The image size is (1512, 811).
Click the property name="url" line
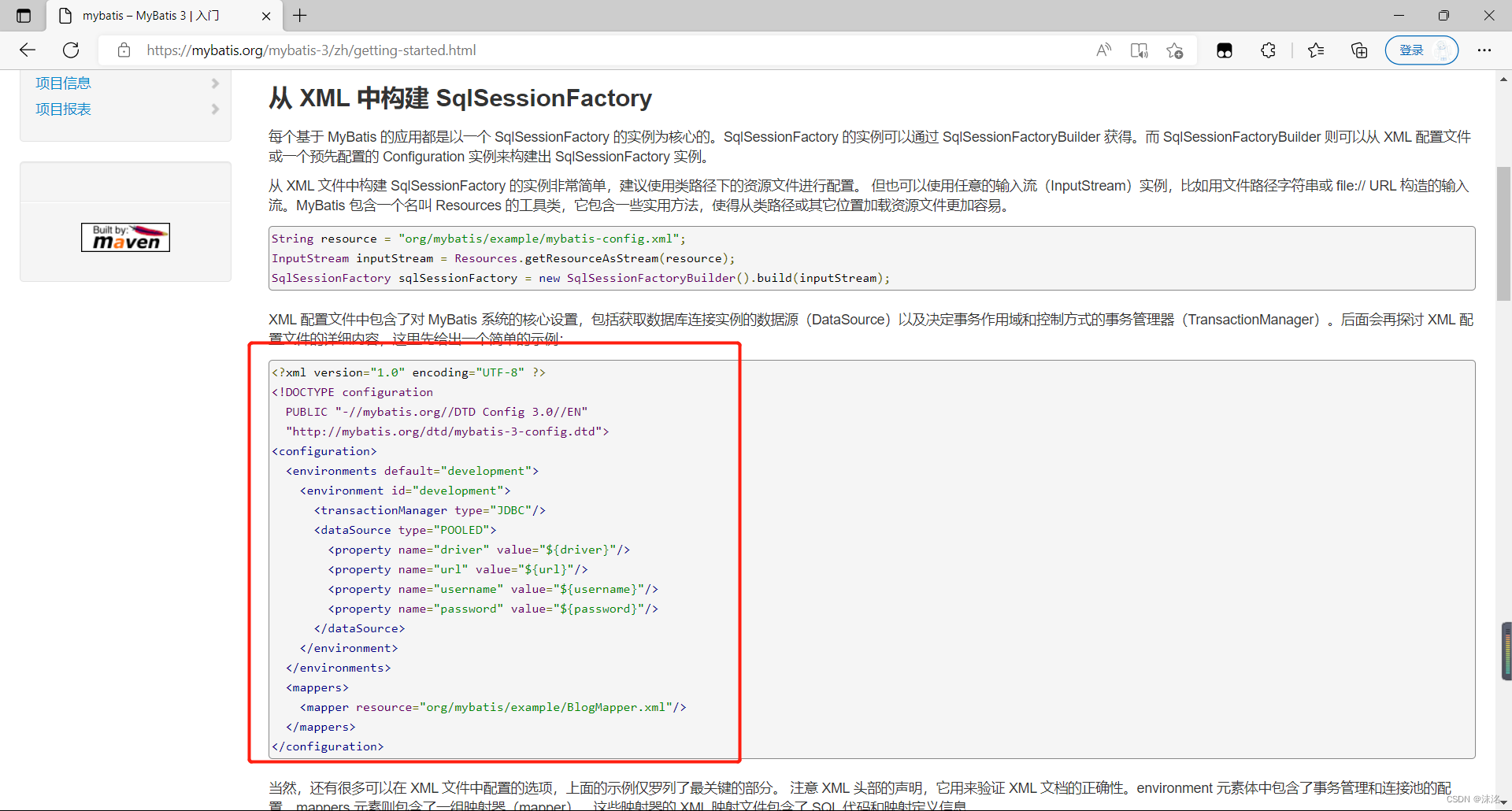click(458, 569)
